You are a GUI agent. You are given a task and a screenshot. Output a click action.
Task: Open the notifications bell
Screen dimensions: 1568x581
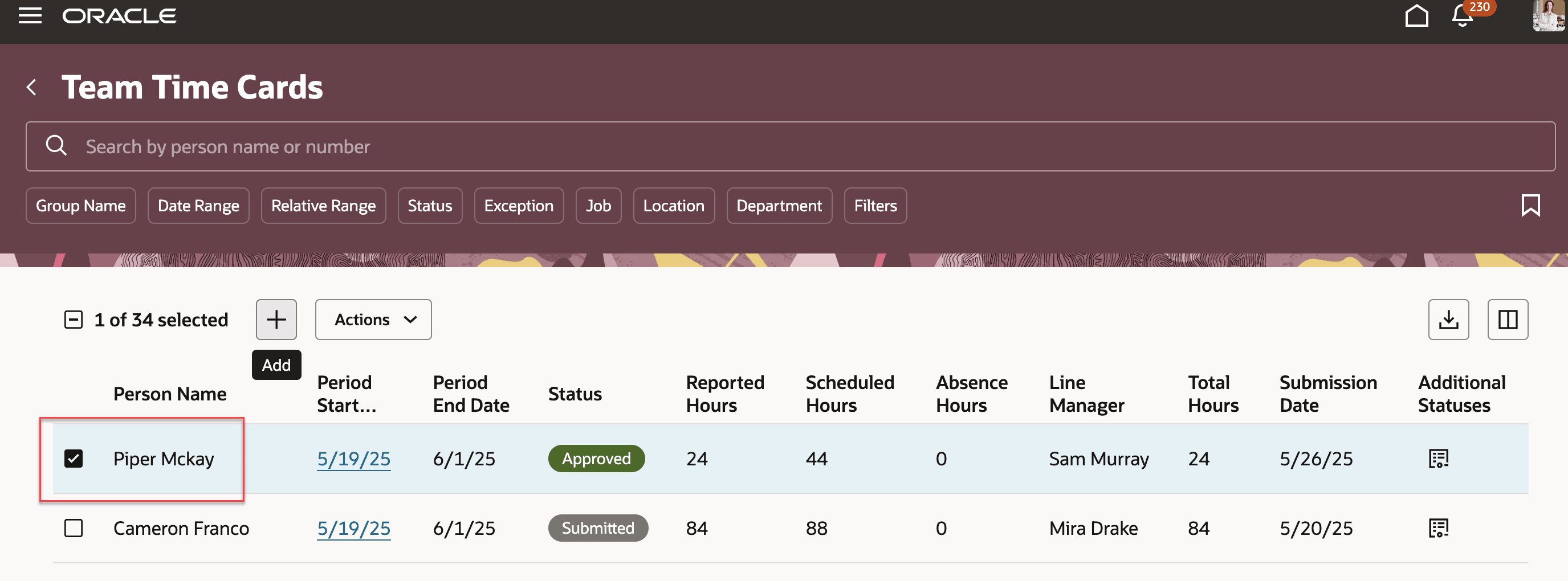(x=1462, y=17)
